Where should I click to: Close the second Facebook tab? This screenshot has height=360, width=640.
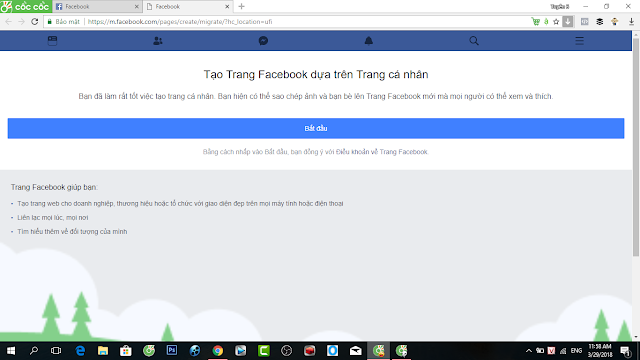pos(227,7)
